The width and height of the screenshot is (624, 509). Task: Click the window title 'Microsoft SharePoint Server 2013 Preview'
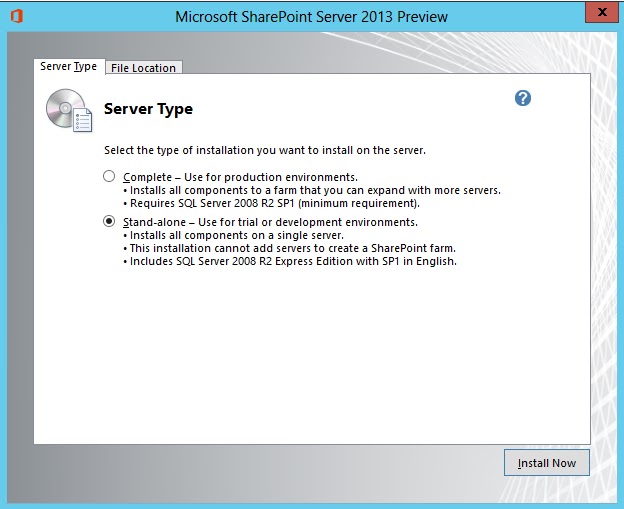pos(312,17)
